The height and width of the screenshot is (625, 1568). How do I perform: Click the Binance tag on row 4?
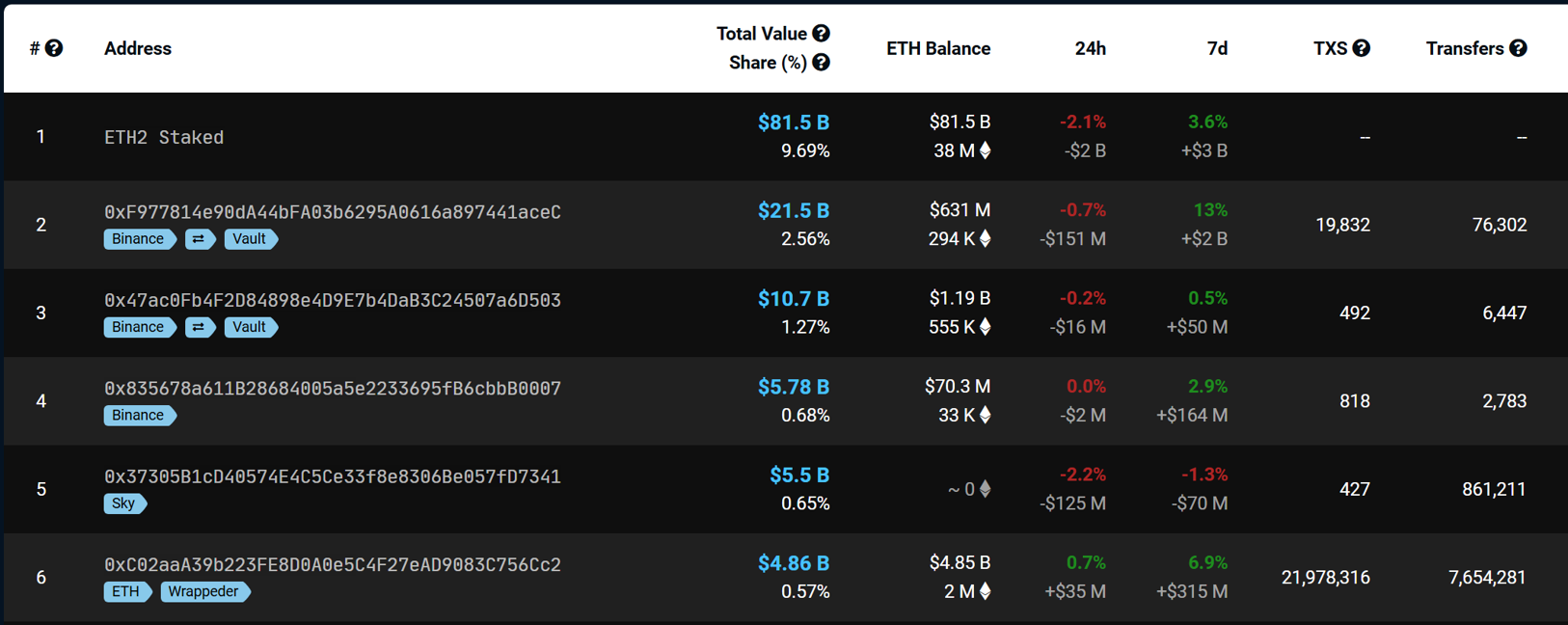[x=138, y=416]
